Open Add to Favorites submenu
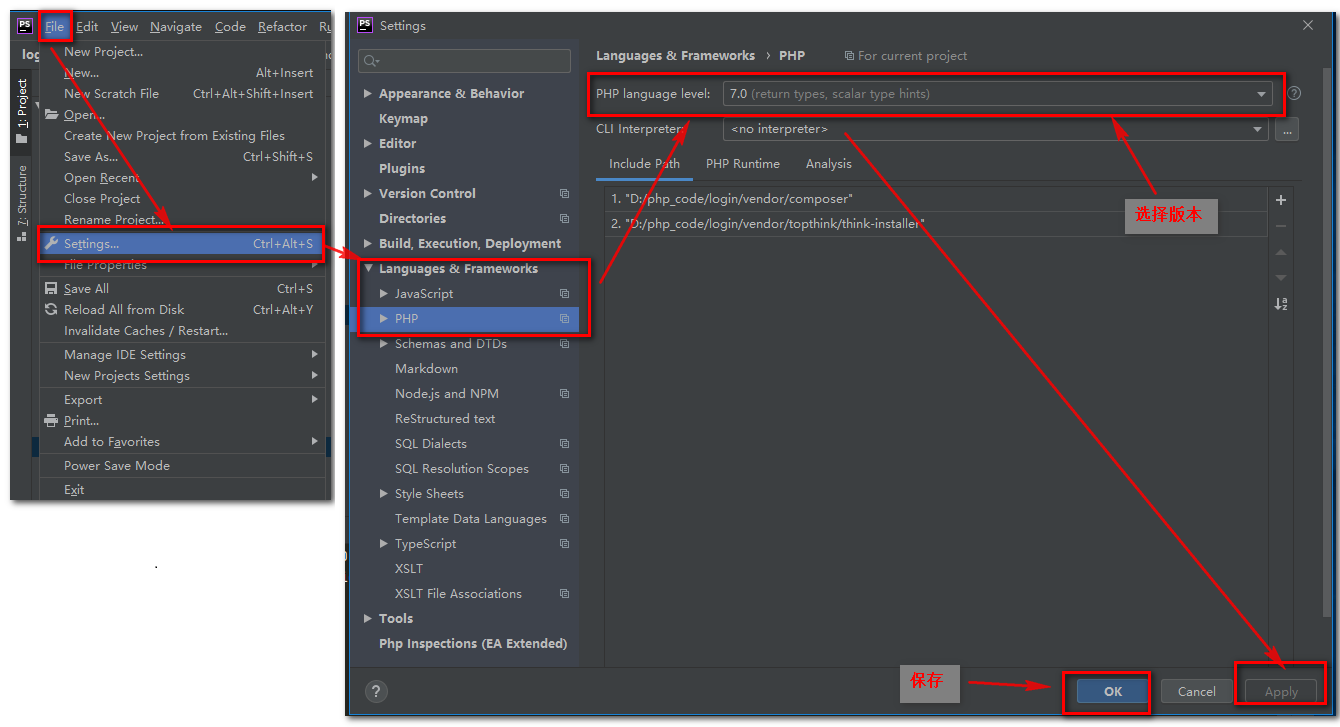This screenshot has width=1340, height=727. pos(181,442)
